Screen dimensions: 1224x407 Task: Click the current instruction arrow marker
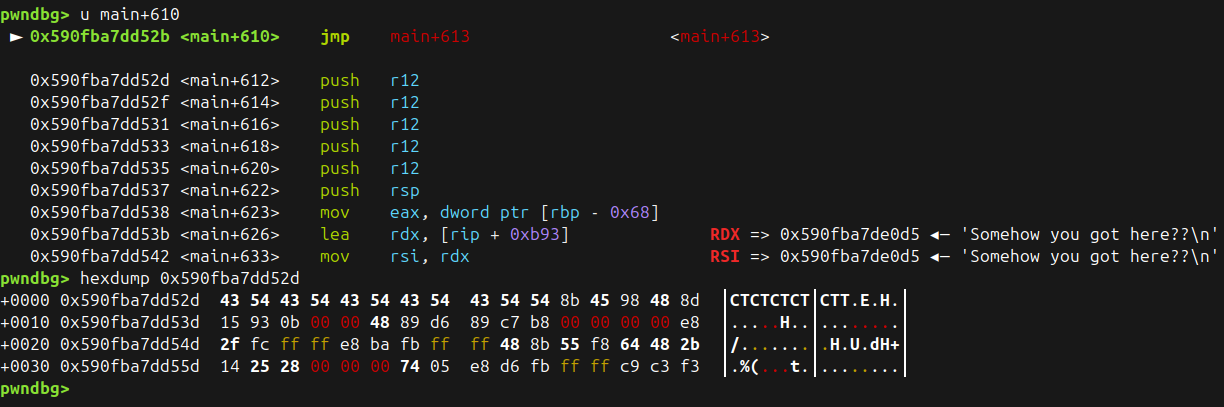tap(15, 37)
